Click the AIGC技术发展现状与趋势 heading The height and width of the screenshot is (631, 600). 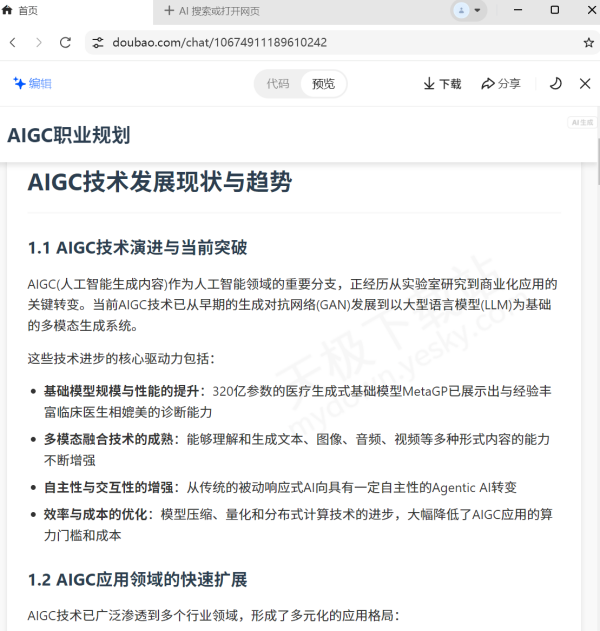point(160,181)
